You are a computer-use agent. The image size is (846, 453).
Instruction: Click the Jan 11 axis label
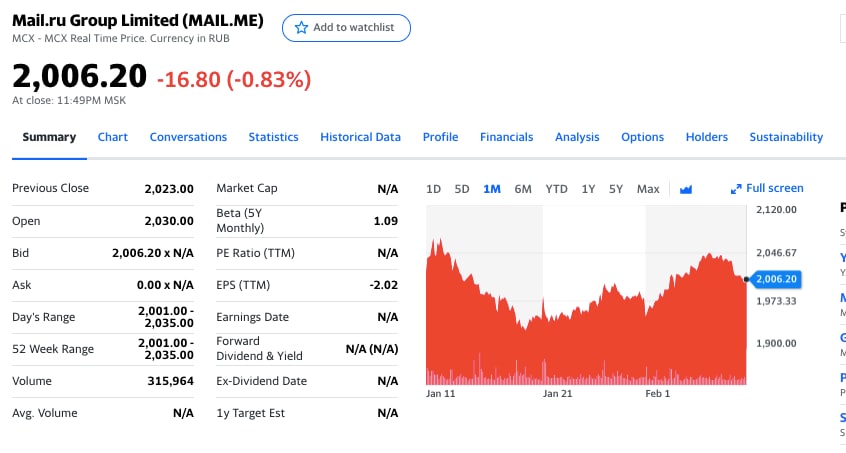click(440, 394)
